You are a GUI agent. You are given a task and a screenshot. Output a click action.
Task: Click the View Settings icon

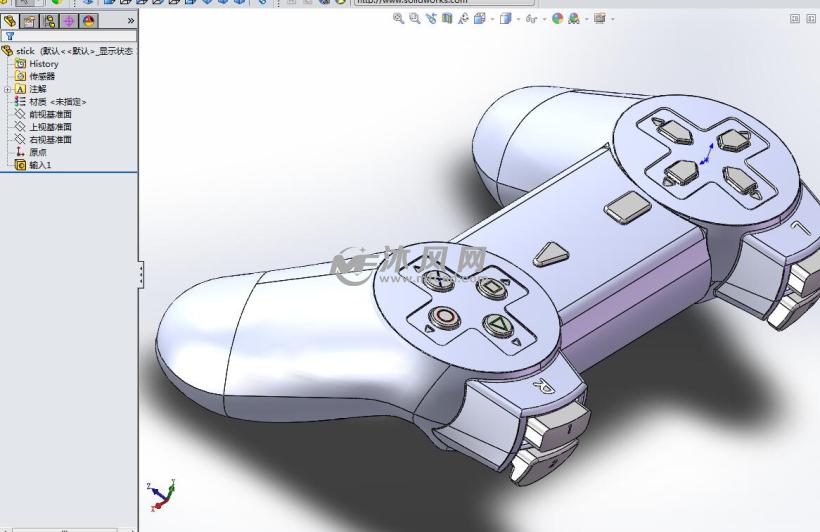click(x=599, y=19)
